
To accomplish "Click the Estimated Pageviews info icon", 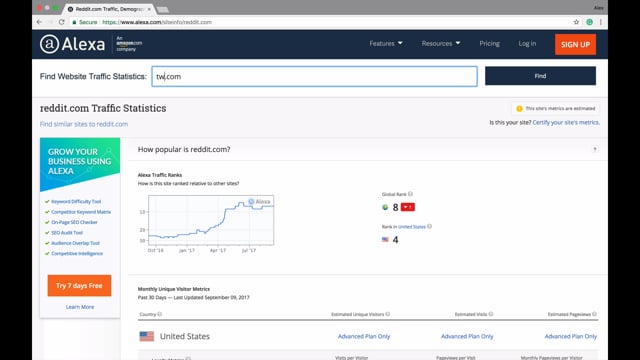I will click(x=594, y=314).
